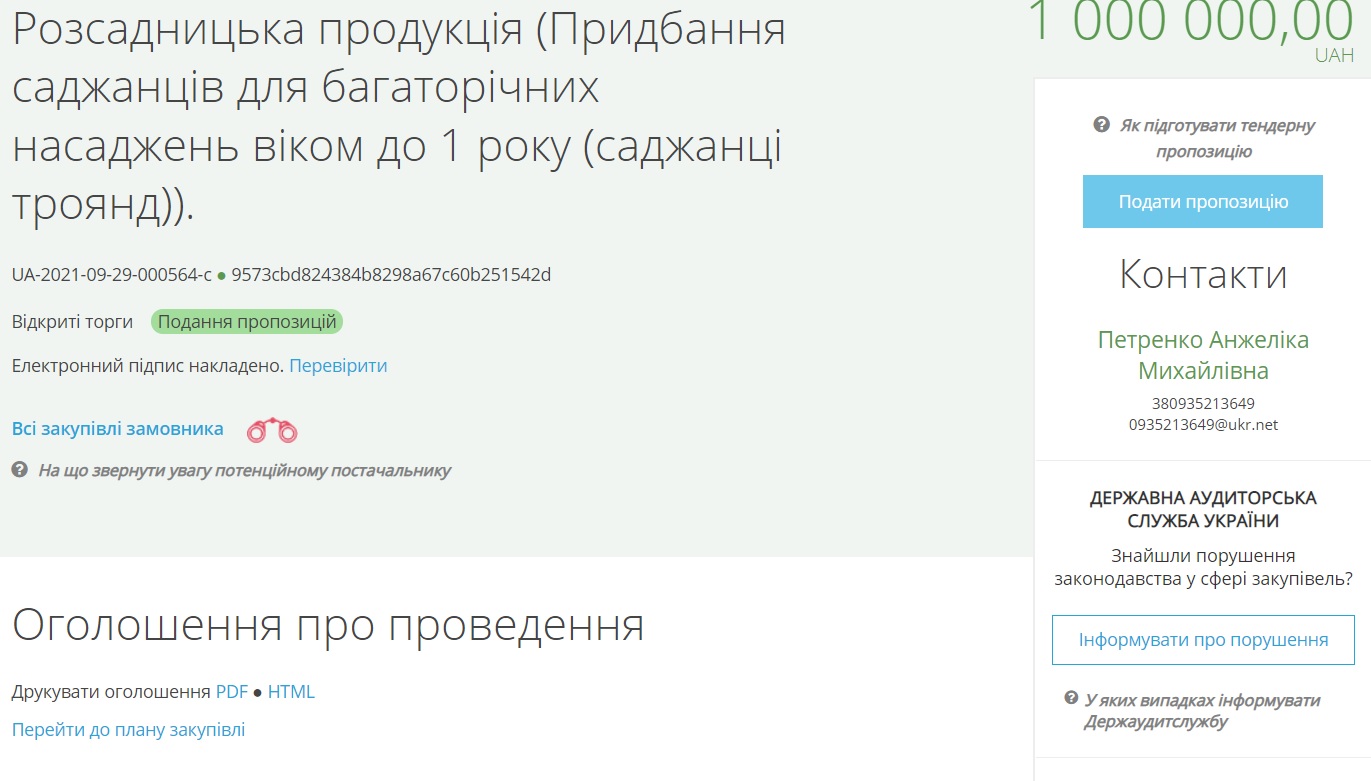Click question icon before 'На що звернути увагу'

click(20, 469)
